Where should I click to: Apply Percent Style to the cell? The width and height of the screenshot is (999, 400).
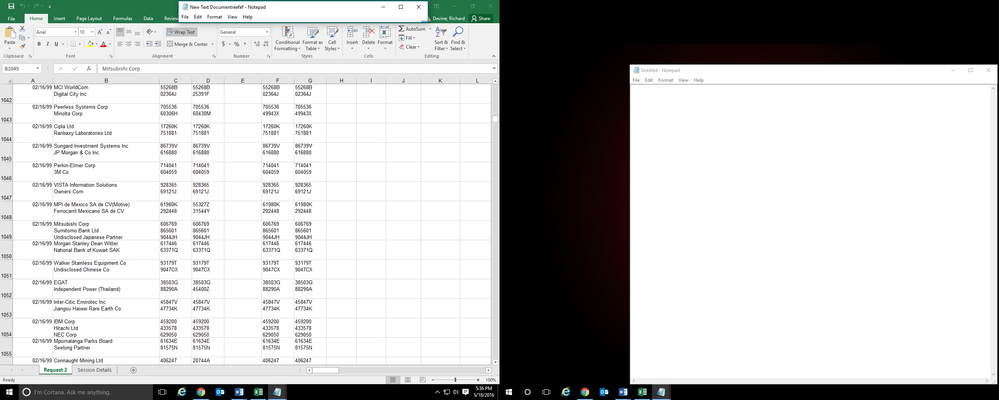point(236,44)
